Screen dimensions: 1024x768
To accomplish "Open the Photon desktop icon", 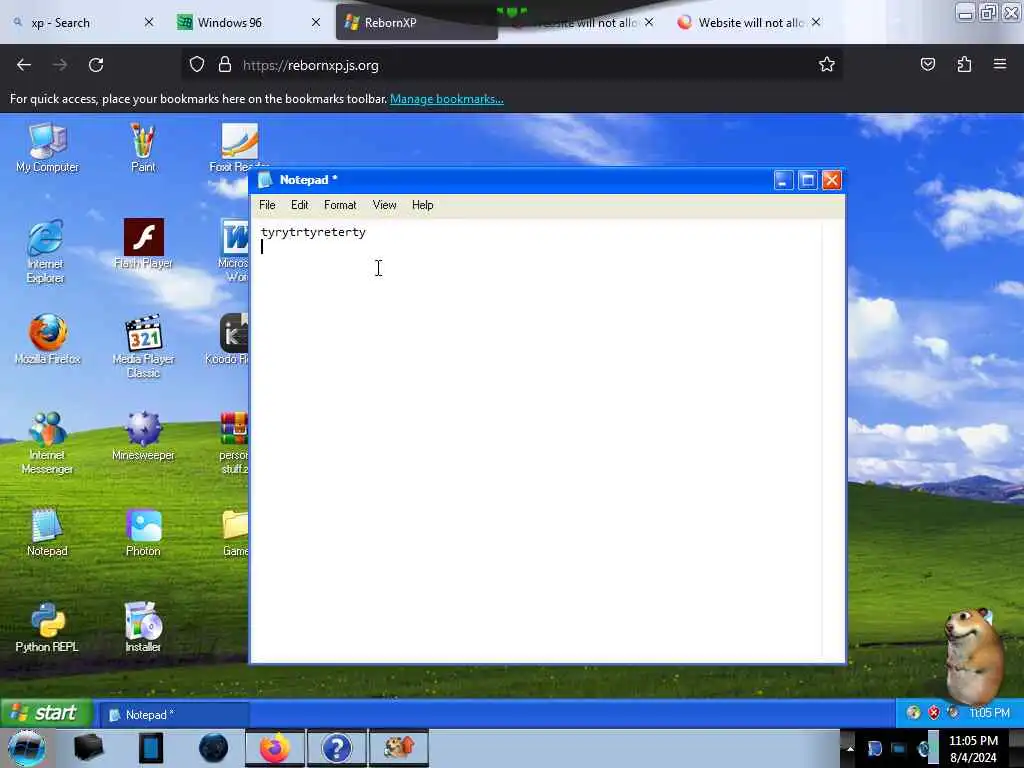I will 143,532.
